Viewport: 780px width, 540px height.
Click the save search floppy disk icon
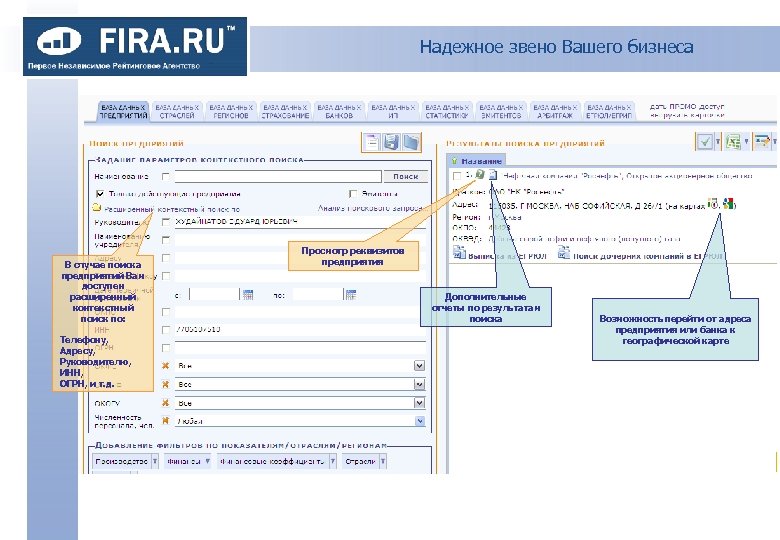pyautogui.click(x=391, y=143)
